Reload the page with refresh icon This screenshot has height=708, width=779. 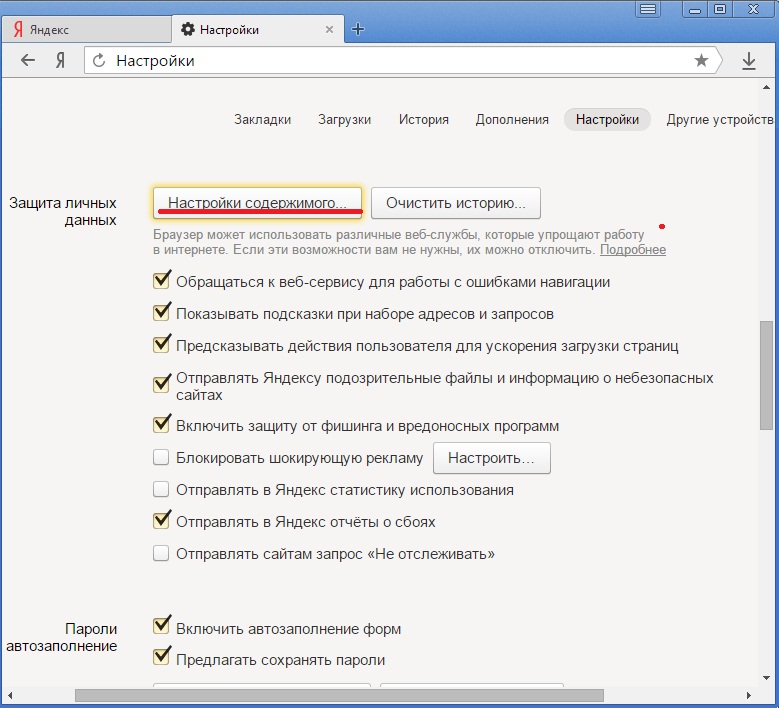pos(99,61)
